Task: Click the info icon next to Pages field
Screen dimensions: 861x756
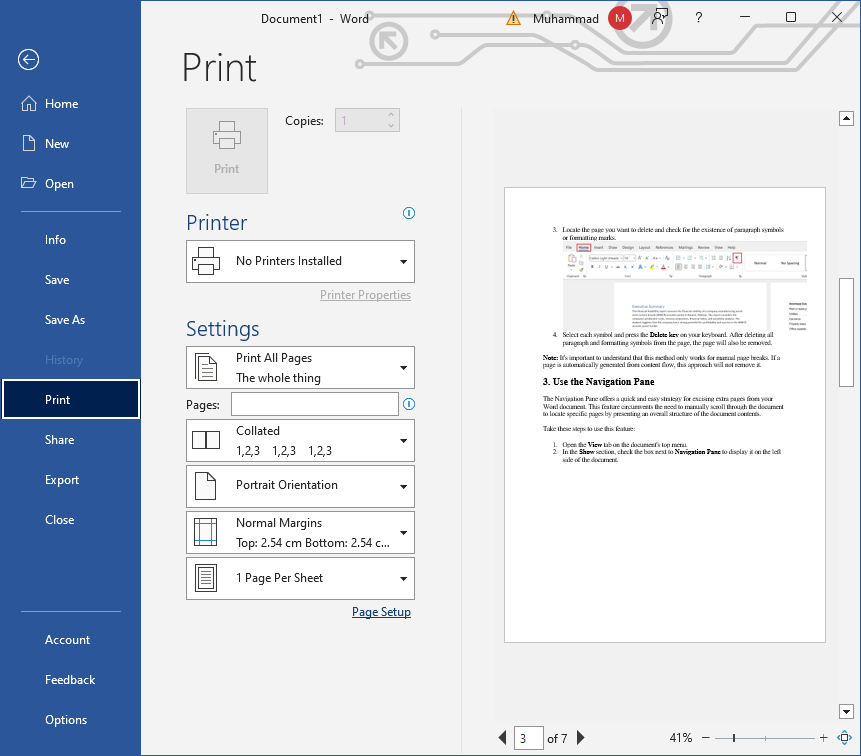Action: click(x=408, y=404)
